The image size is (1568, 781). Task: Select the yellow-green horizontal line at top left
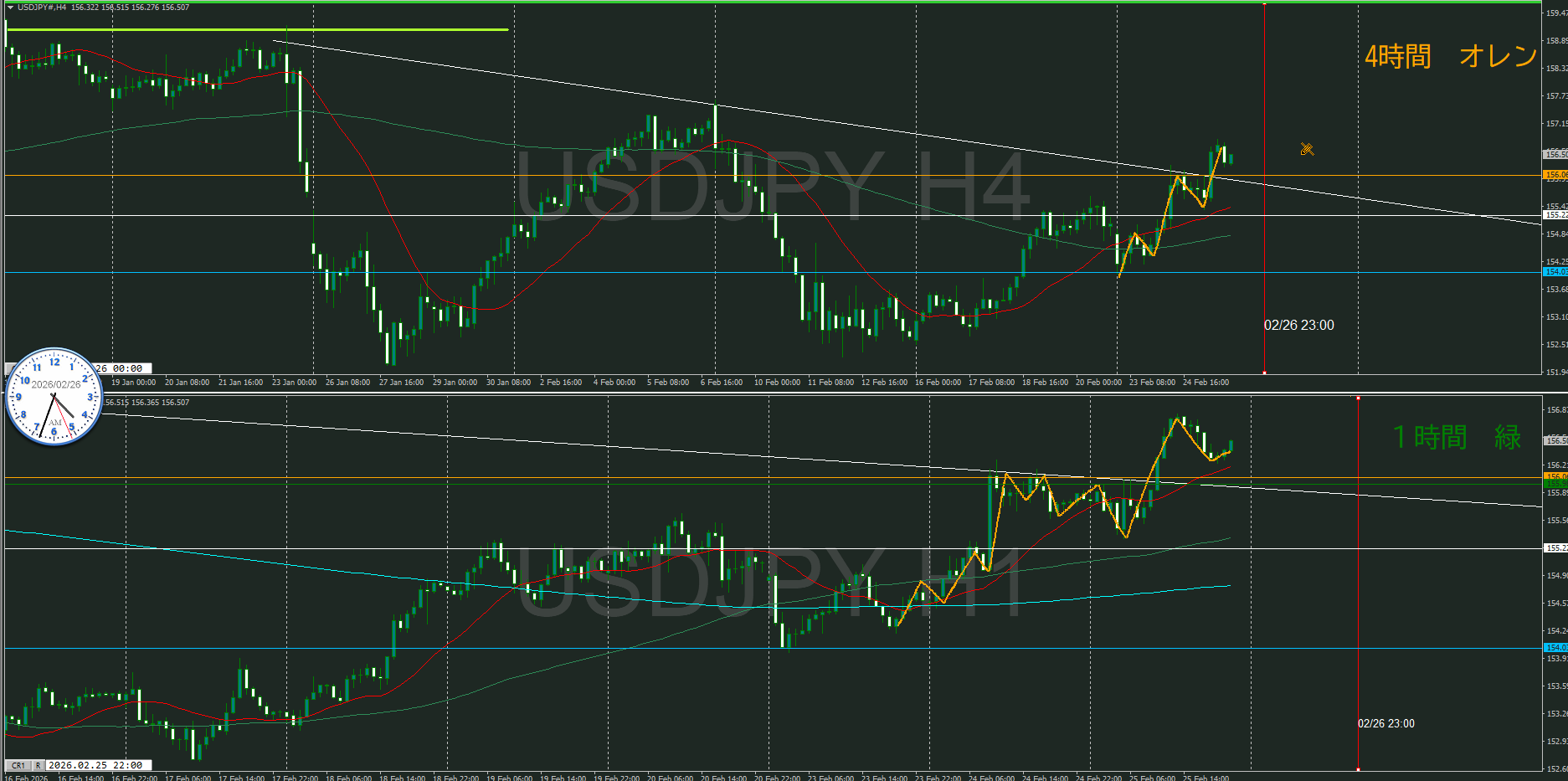click(251, 30)
